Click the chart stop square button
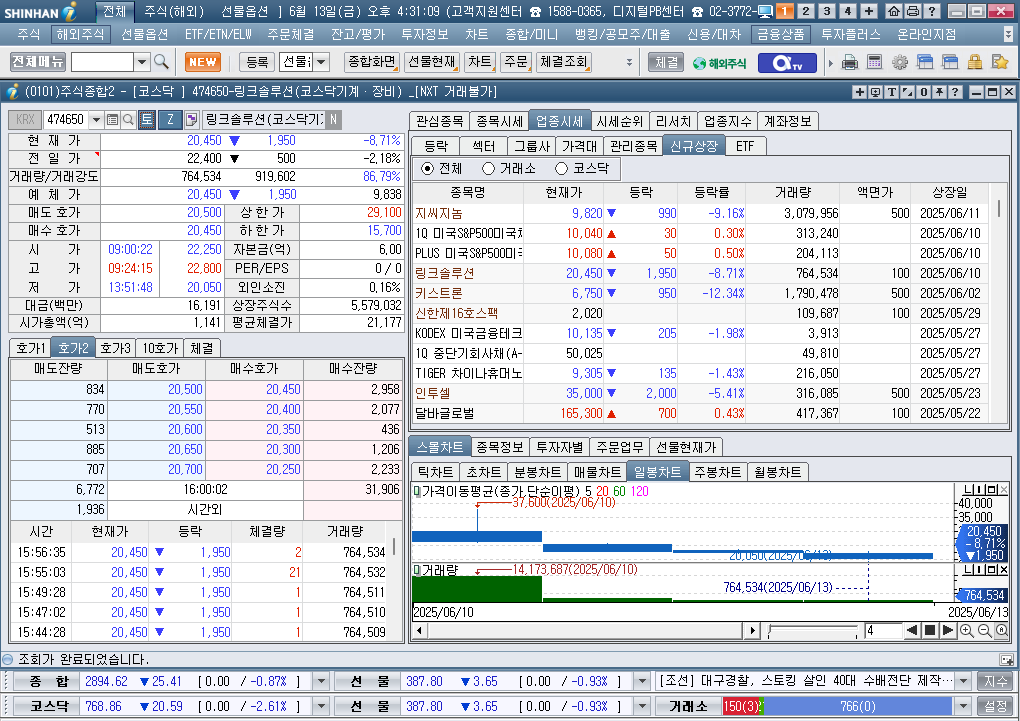This screenshot has width=1020, height=721. [x=930, y=630]
